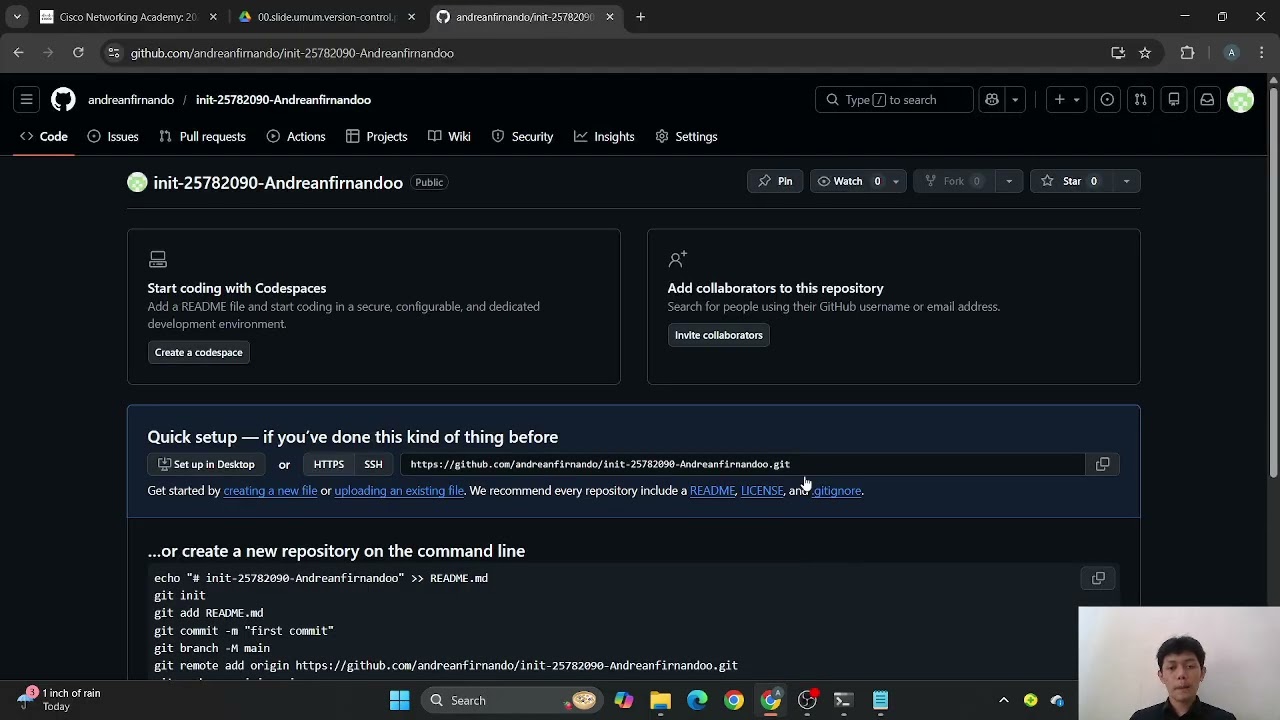This screenshot has width=1280, height=720.
Task: Open the Code tab
Action: 44,137
